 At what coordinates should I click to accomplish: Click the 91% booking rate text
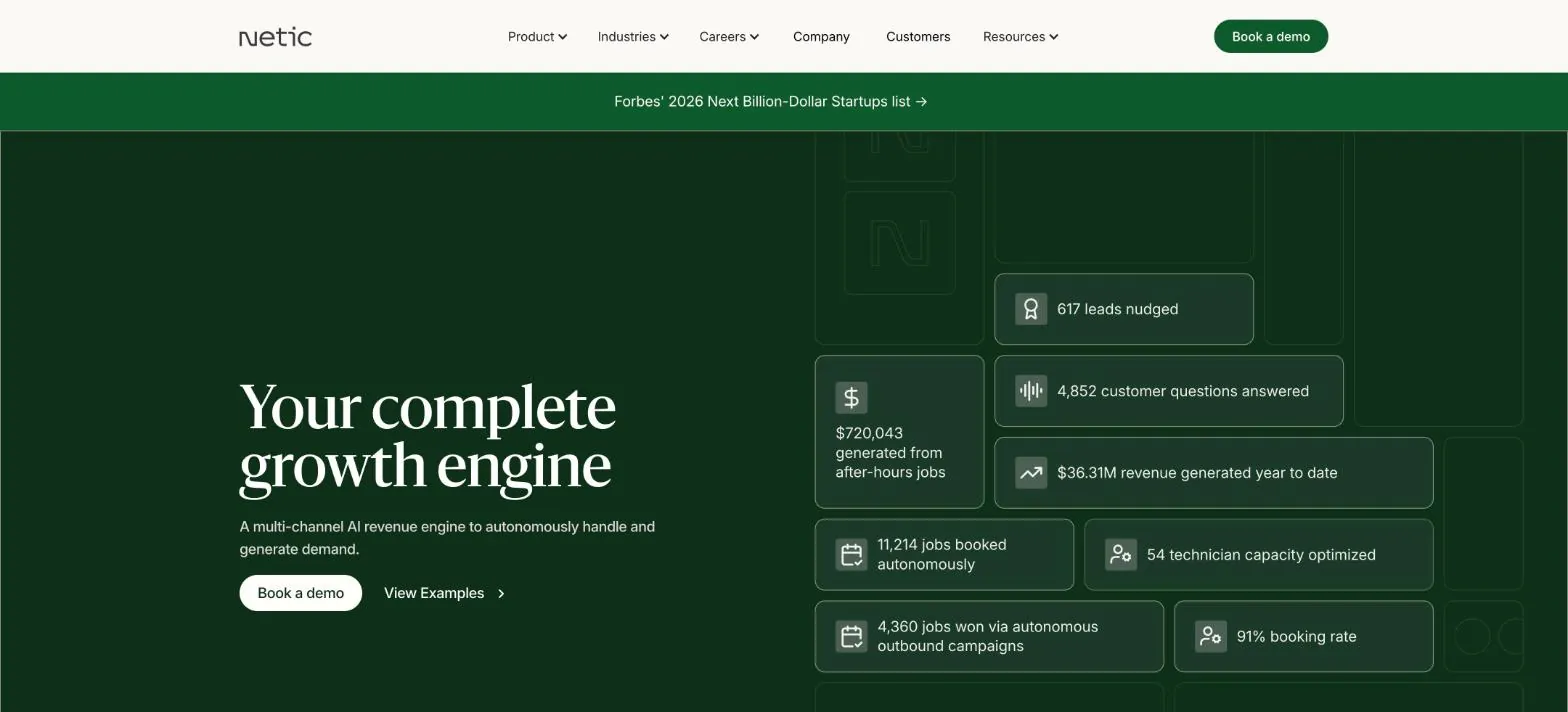pyautogui.click(x=1296, y=636)
